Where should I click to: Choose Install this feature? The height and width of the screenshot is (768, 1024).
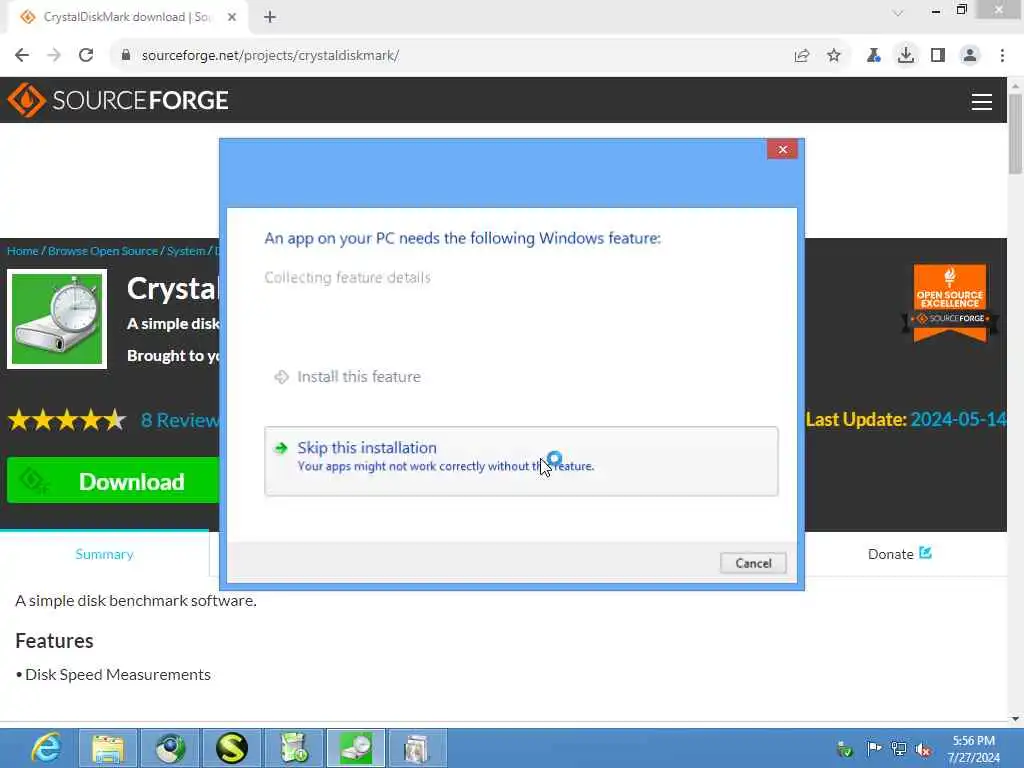point(358,377)
